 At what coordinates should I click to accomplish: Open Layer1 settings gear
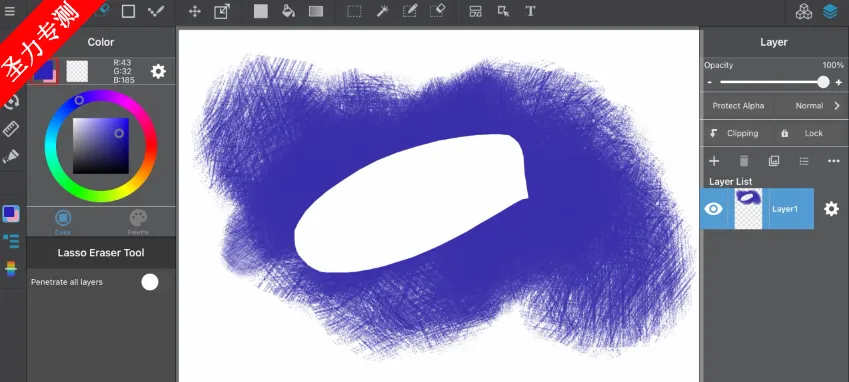point(831,209)
